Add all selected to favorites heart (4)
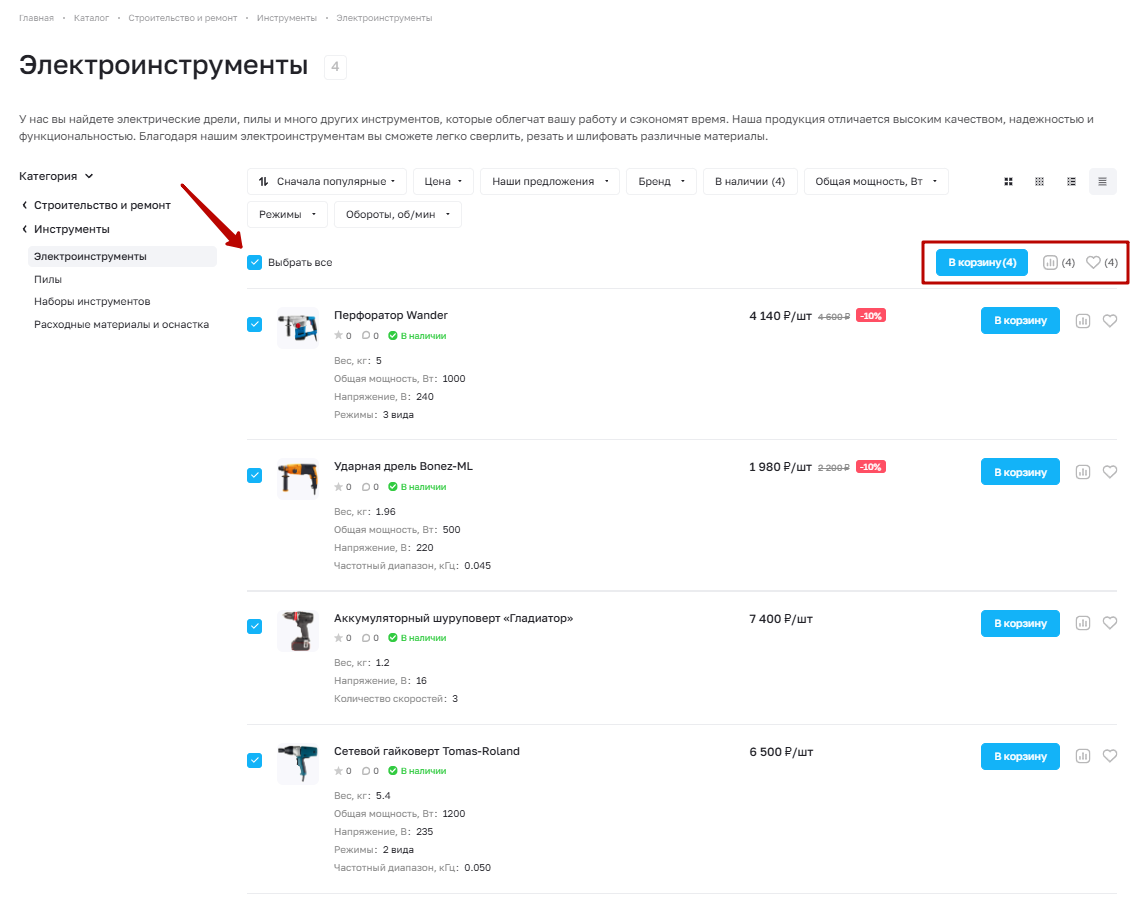 click(x=1101, y=262)
